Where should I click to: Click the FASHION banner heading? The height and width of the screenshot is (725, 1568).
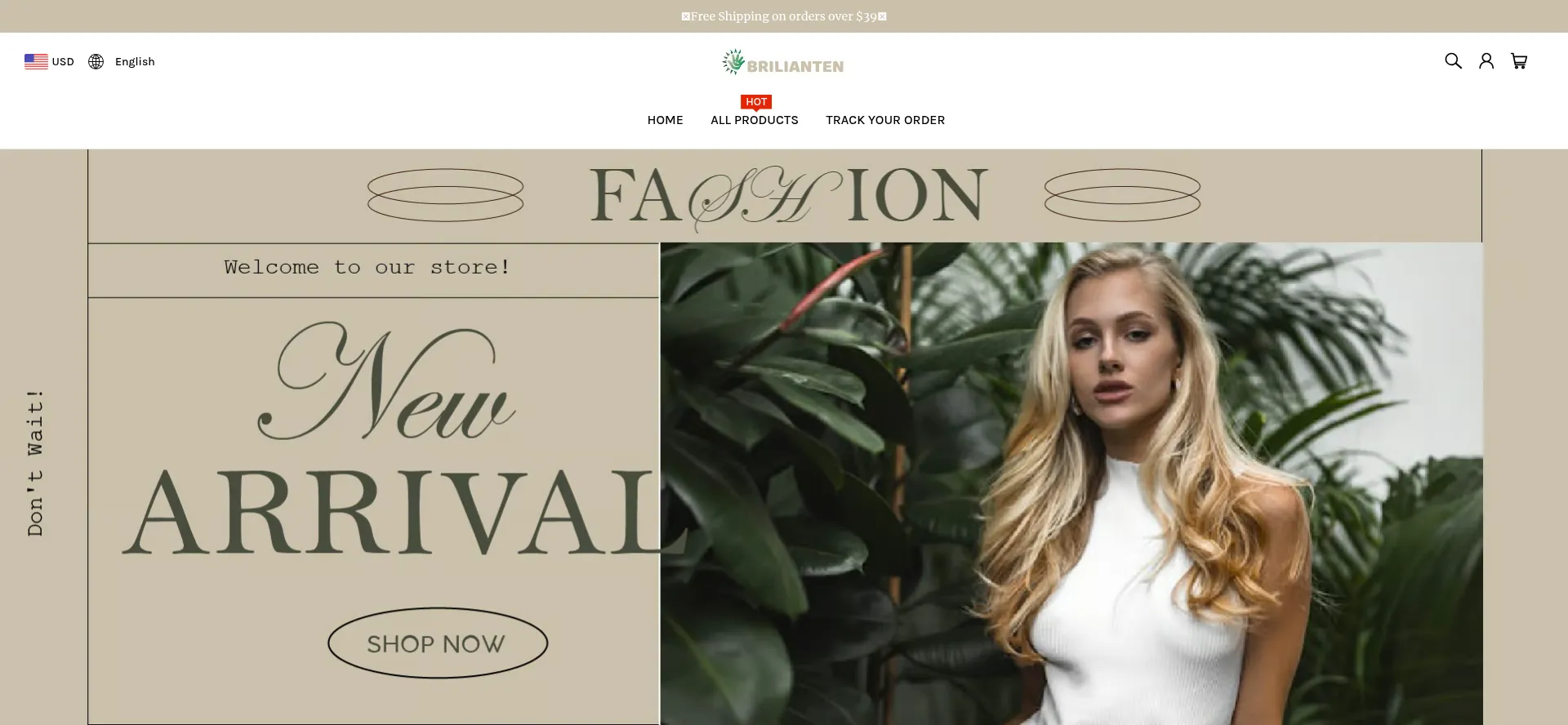pos(788,197)
